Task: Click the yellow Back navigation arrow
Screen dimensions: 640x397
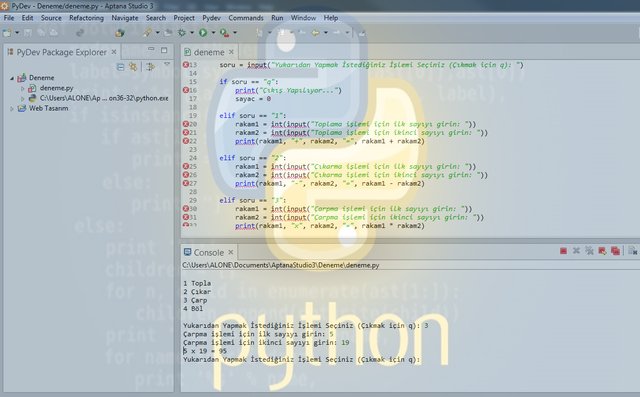Action: pyautogui.click(x=316, y=33)
